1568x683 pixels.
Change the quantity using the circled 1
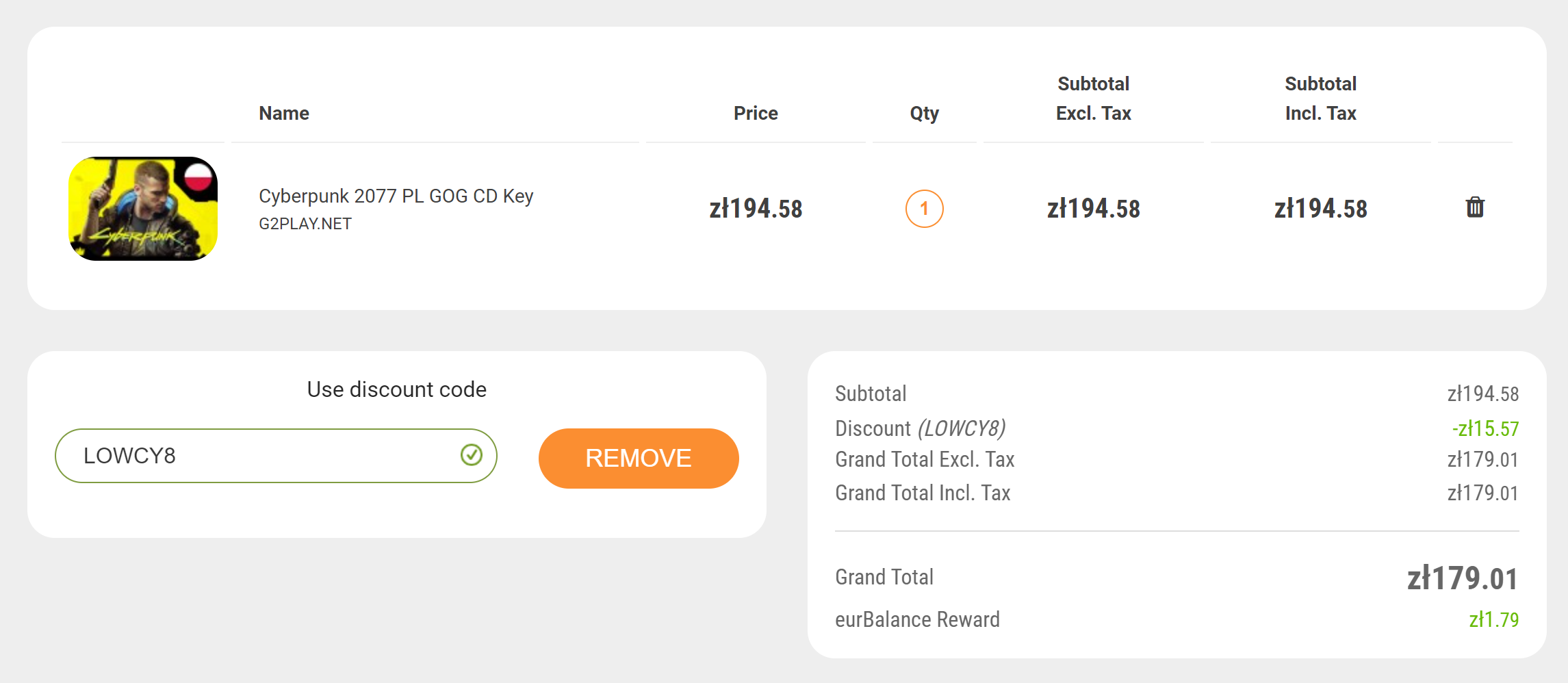[x=924, y=209]
